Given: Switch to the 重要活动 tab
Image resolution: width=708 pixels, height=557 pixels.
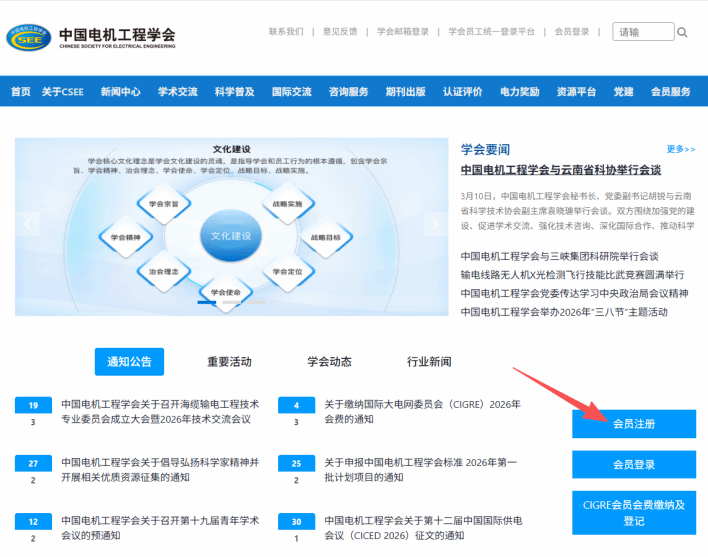Looking at the screenshot, I should [229, 361].
